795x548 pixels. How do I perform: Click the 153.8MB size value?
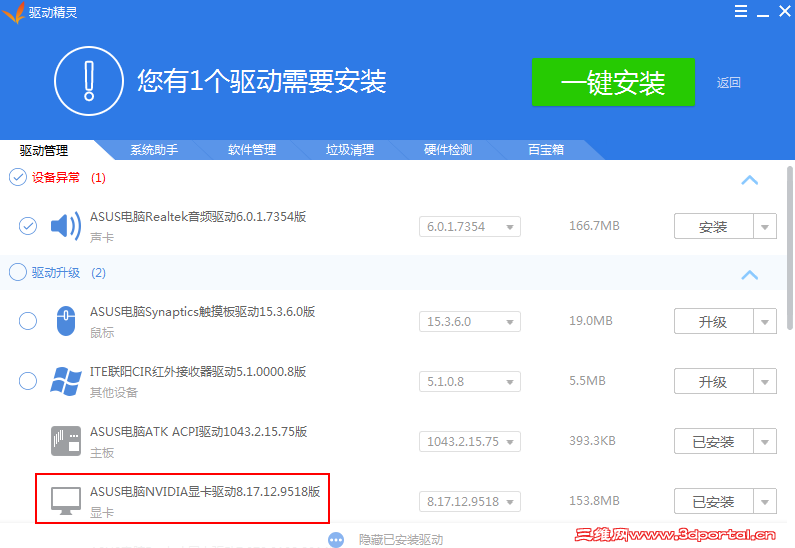594,501
